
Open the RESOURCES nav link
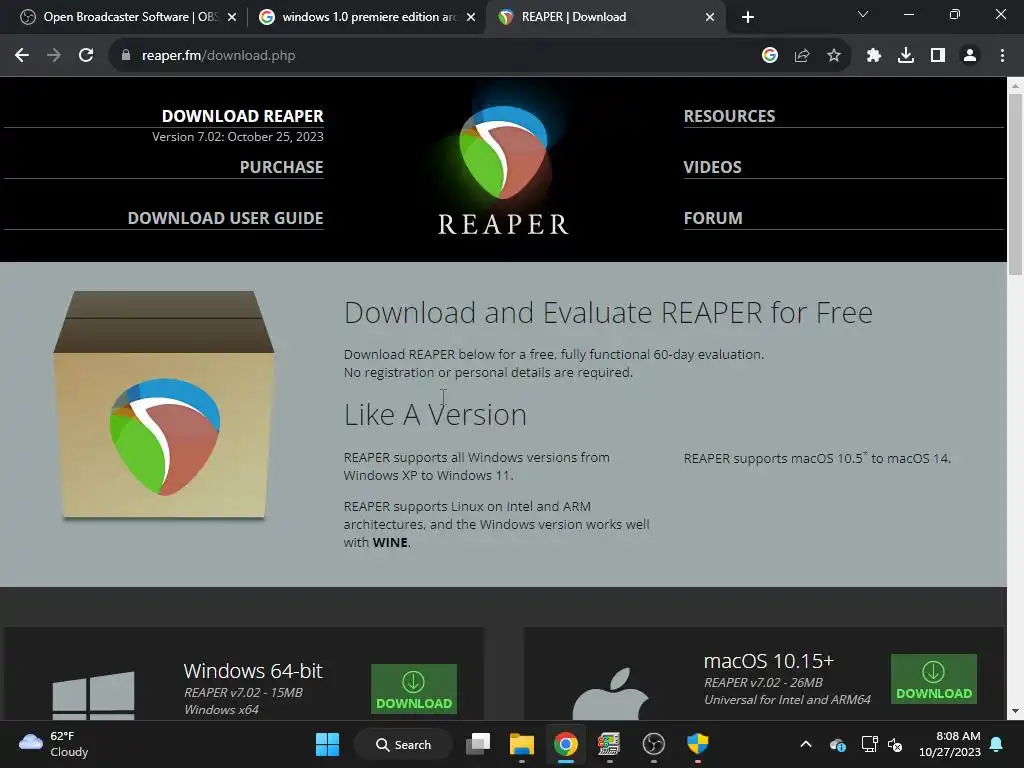click(x=729, y=116)
